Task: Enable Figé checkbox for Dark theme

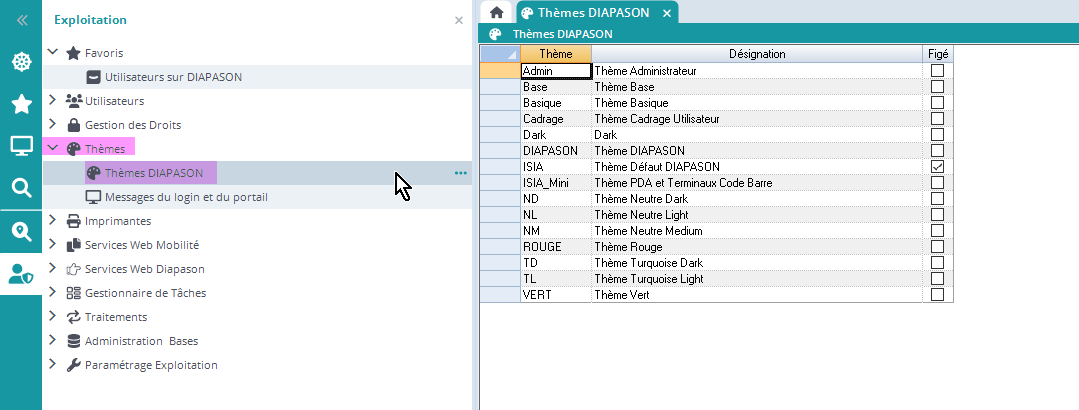Action: [937, 135]
